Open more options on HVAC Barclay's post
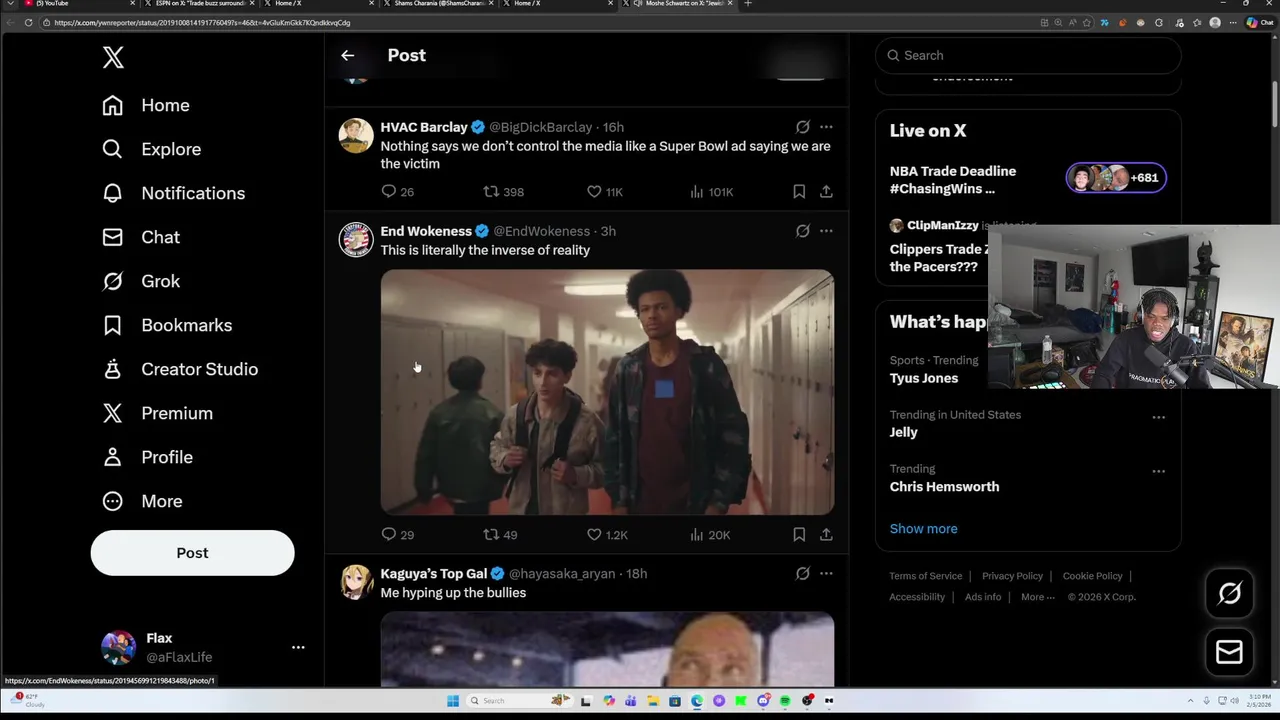This screenshot has height=720, width=1280. [826, 127]
